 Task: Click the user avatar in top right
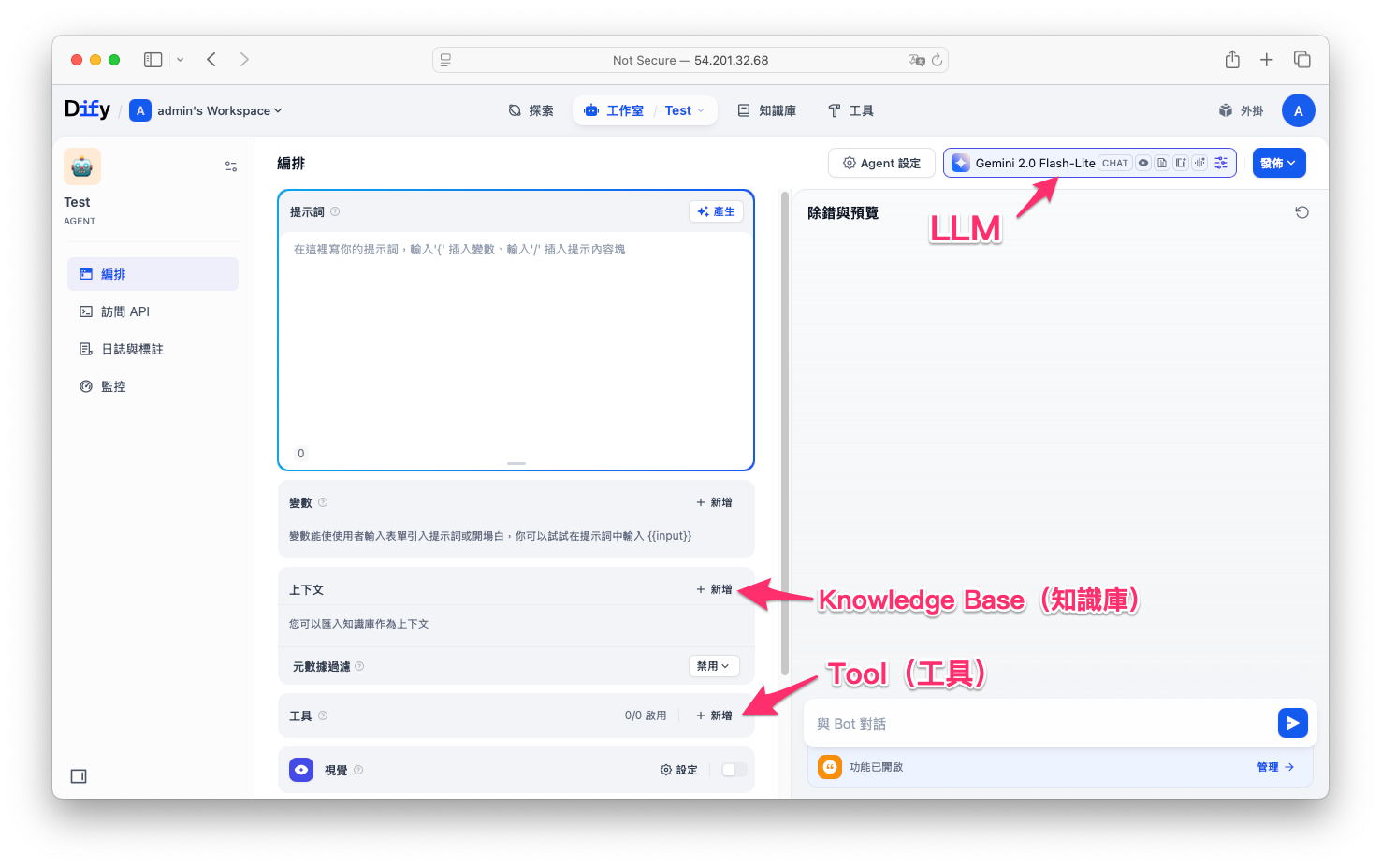click(1298, 110)
